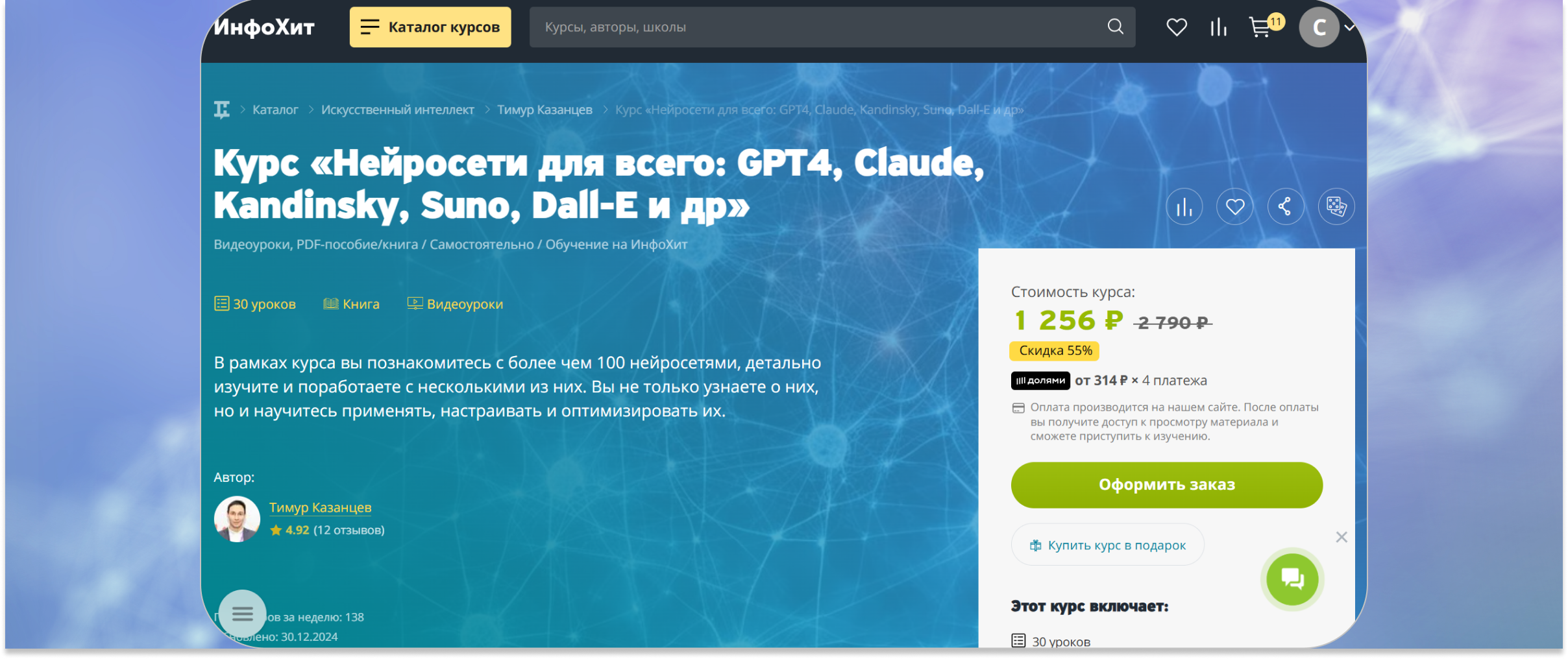Image resolution: width=1568 pixels, height=659 pixels.
Task: Click the Оформить заказ button
Action: [x=1166, y=485]
